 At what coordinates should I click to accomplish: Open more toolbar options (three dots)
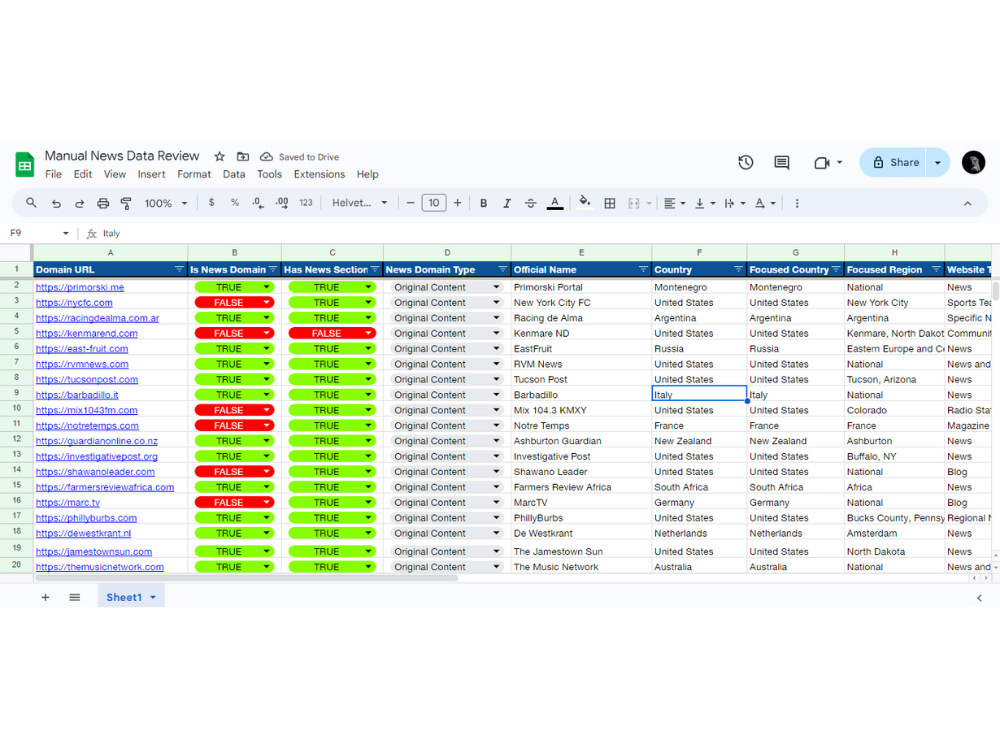click(797, 203)
